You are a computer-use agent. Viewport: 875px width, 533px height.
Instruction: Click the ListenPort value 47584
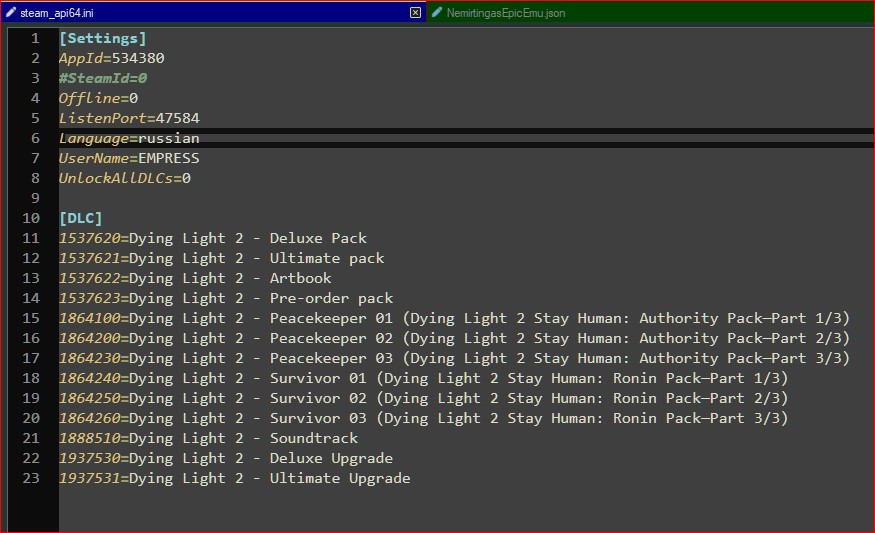click(x=177, y=118)
